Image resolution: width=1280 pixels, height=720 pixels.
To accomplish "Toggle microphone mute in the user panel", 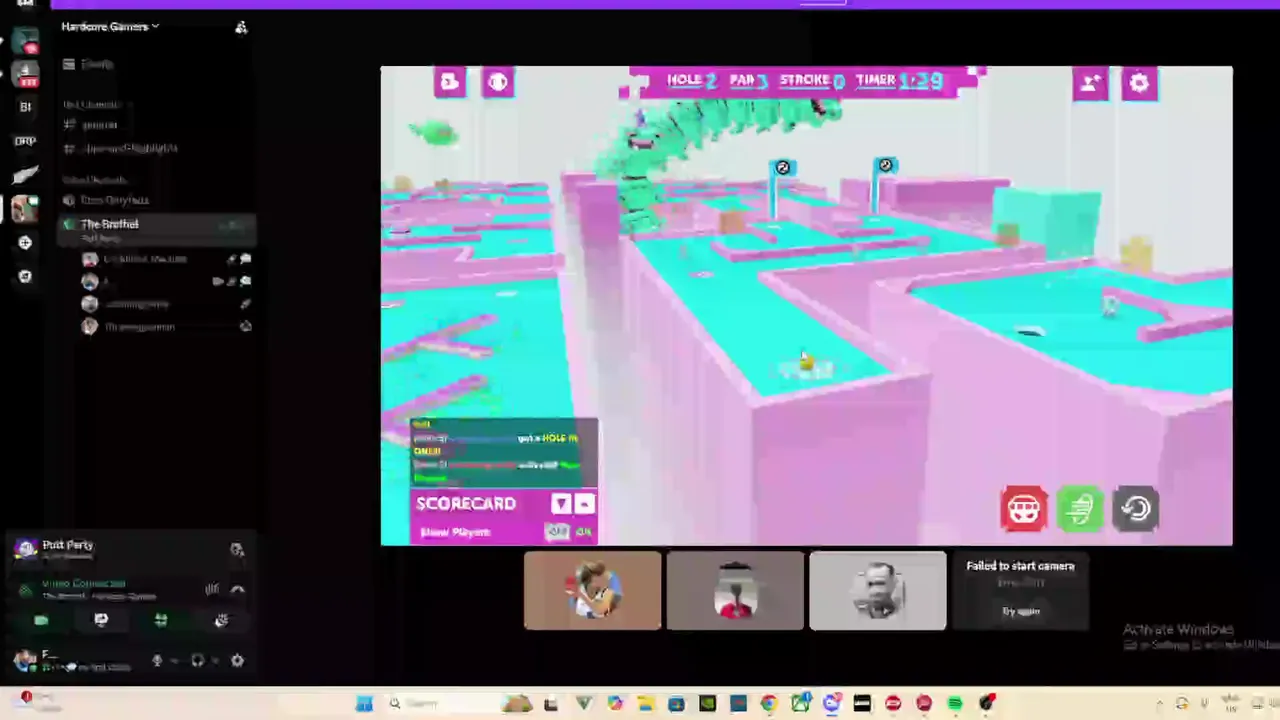I will pyautogui.click(x=157, y=661).
